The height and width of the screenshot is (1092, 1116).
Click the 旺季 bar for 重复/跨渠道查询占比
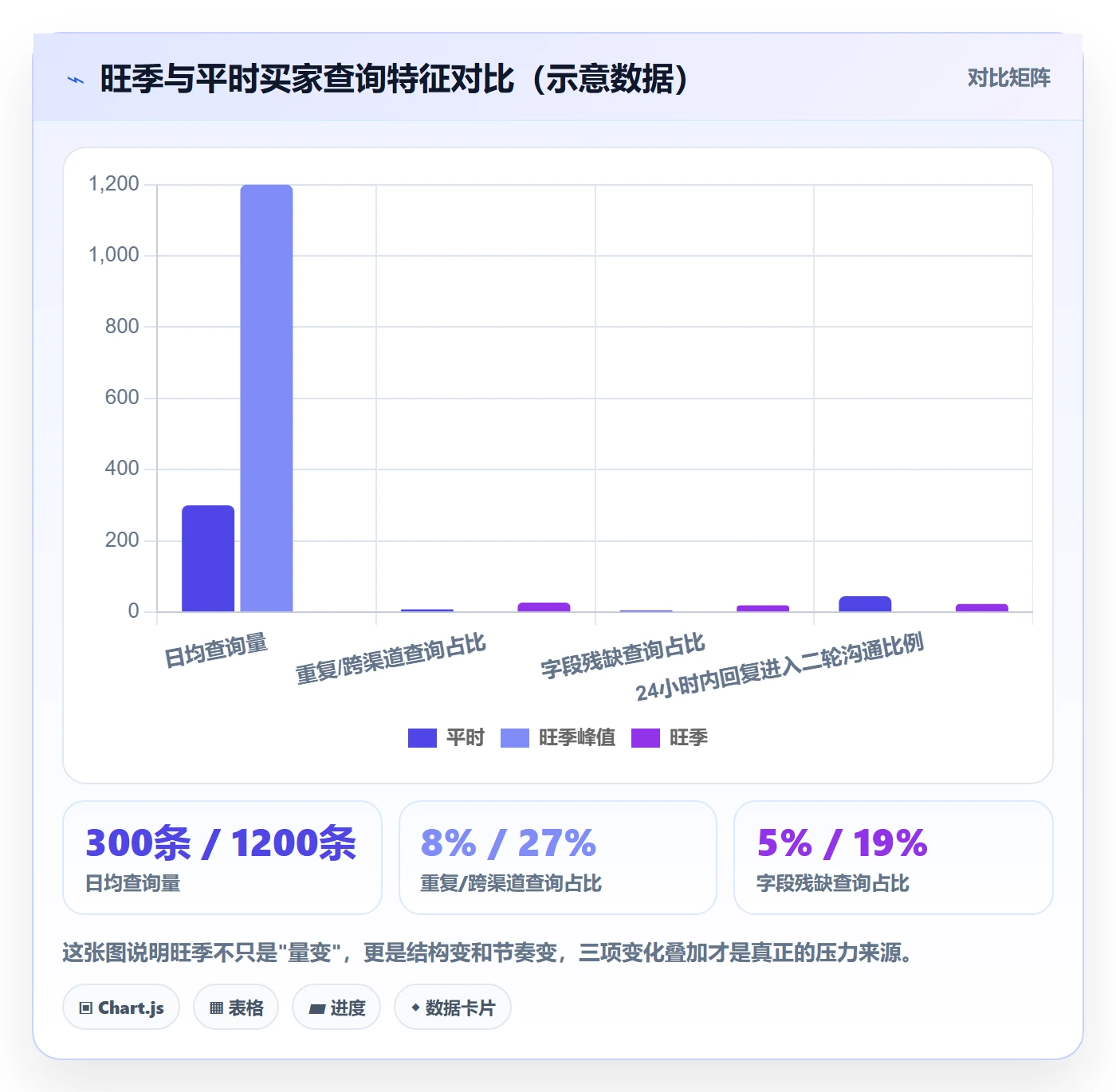[x=544, y=607]
